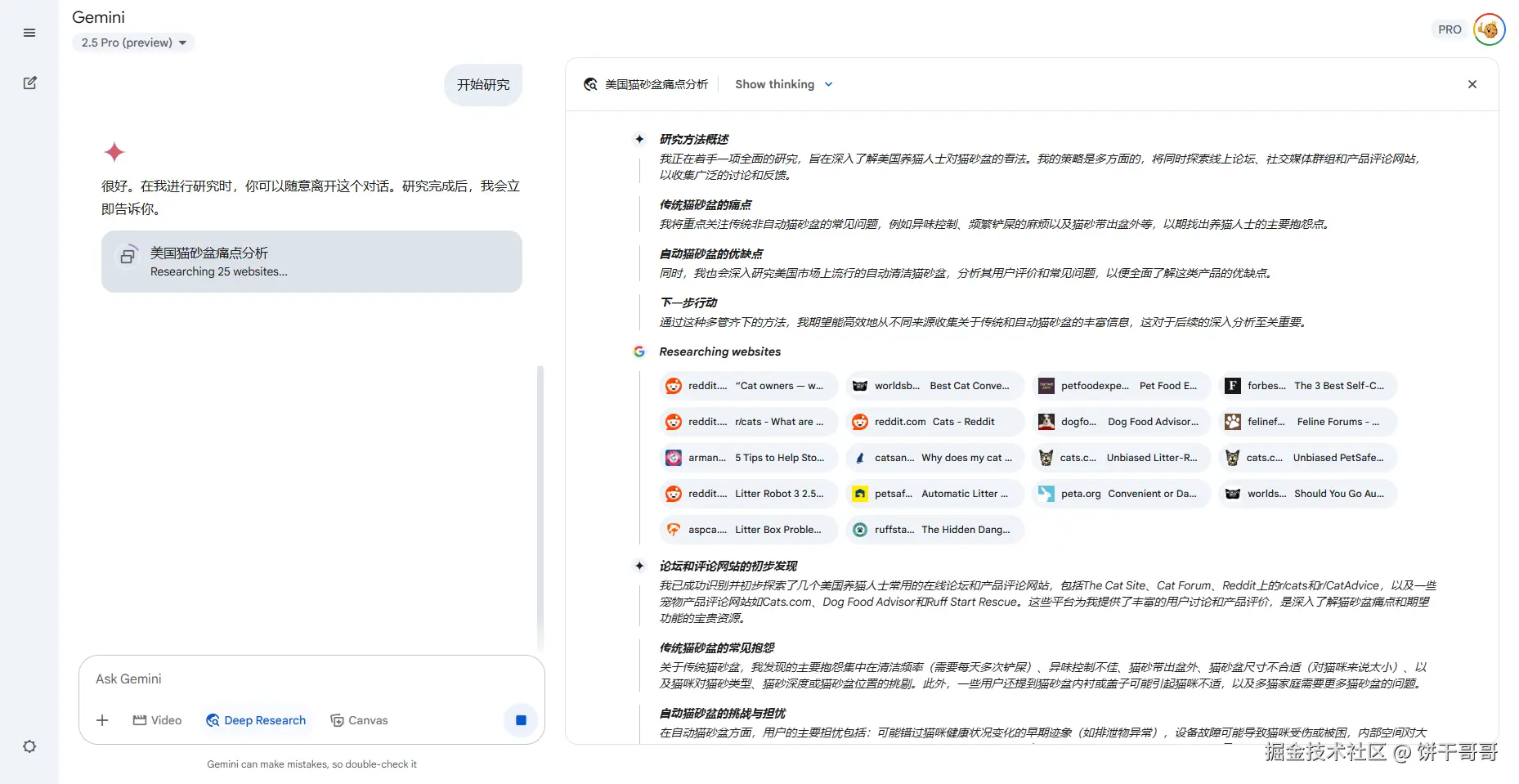Open the 2.5 Pro (preview) model dropdown

click(133, 43)
